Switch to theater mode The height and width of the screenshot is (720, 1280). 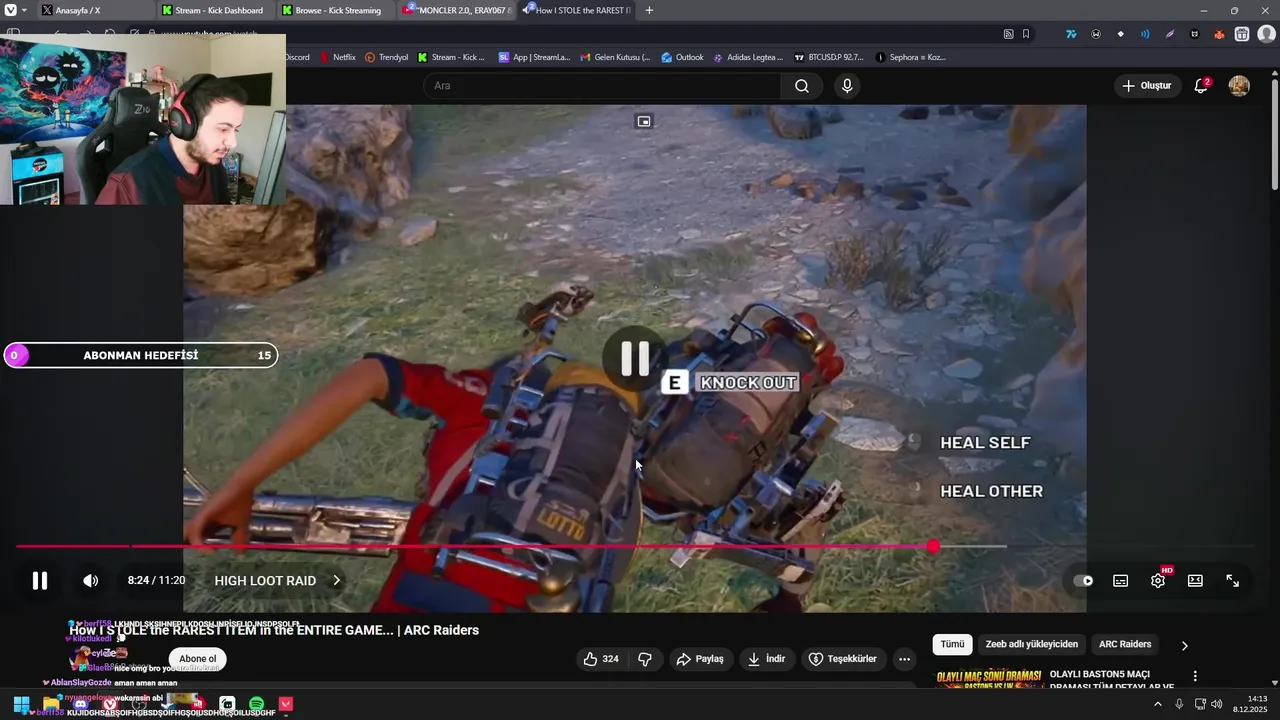(1195, 580)
